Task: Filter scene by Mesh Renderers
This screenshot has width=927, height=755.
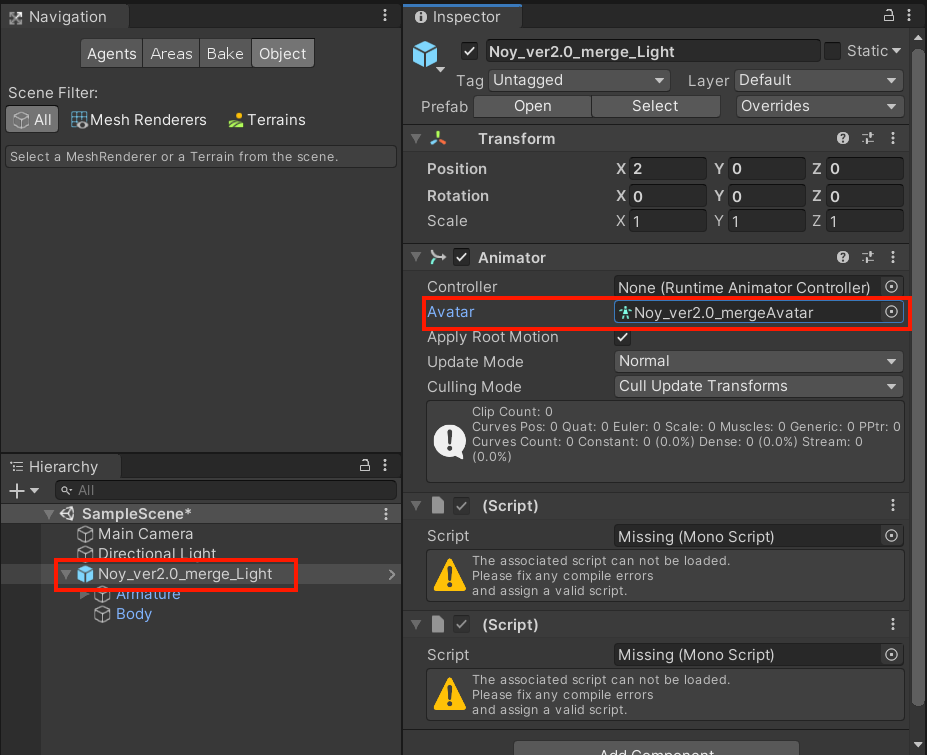Action: 138,120
